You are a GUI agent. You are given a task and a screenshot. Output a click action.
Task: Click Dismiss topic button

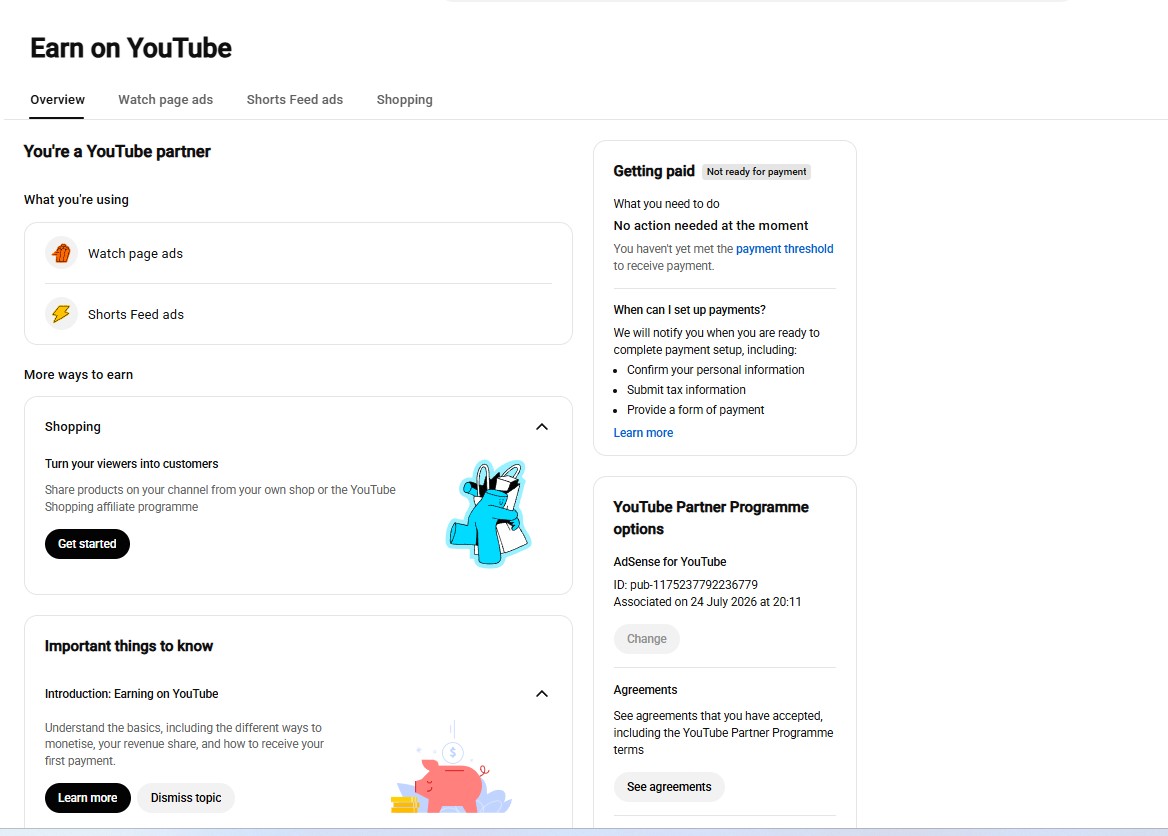[x=186, y=798]
